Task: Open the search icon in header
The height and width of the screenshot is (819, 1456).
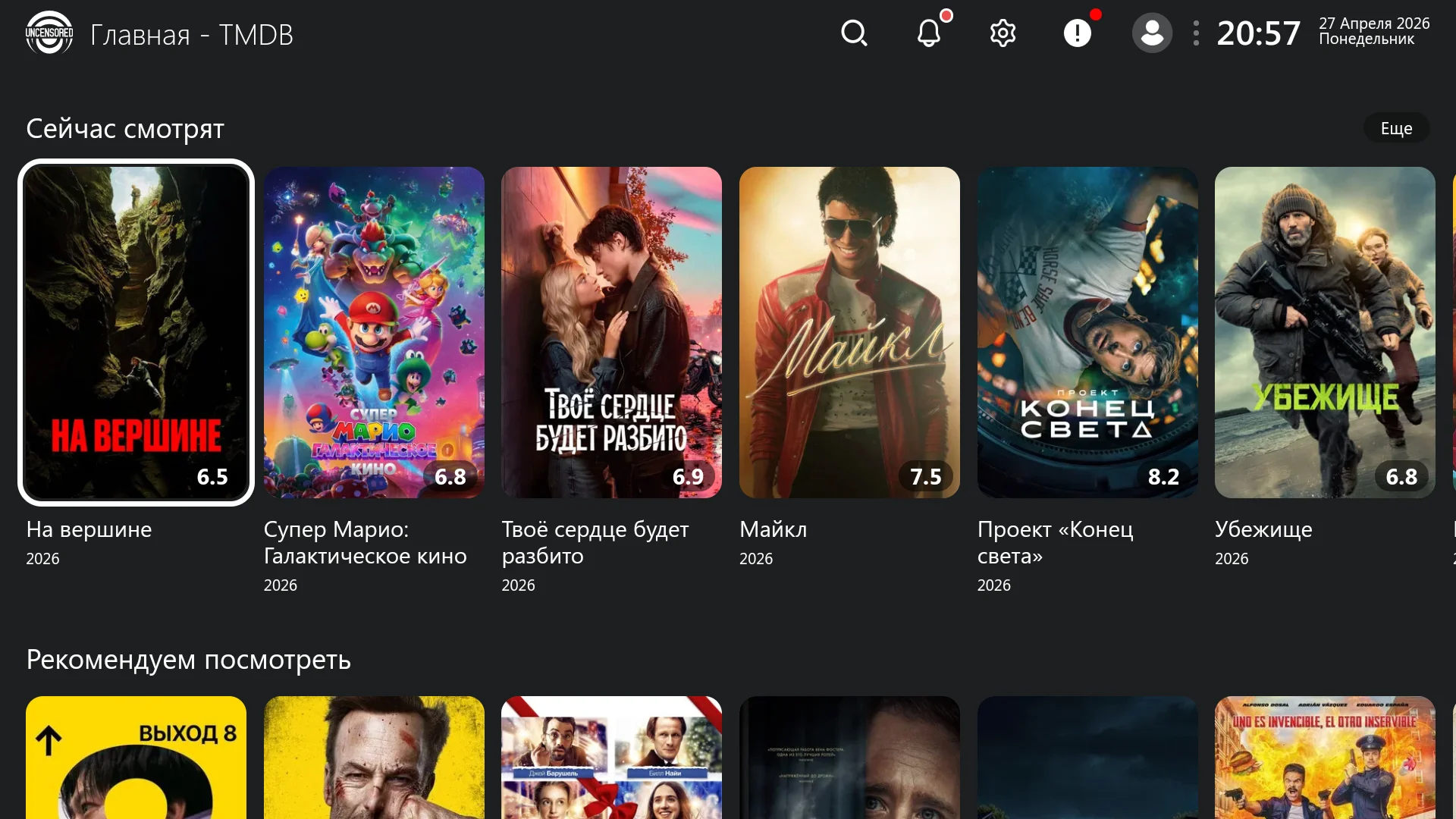Action: [x=854, y=33]
